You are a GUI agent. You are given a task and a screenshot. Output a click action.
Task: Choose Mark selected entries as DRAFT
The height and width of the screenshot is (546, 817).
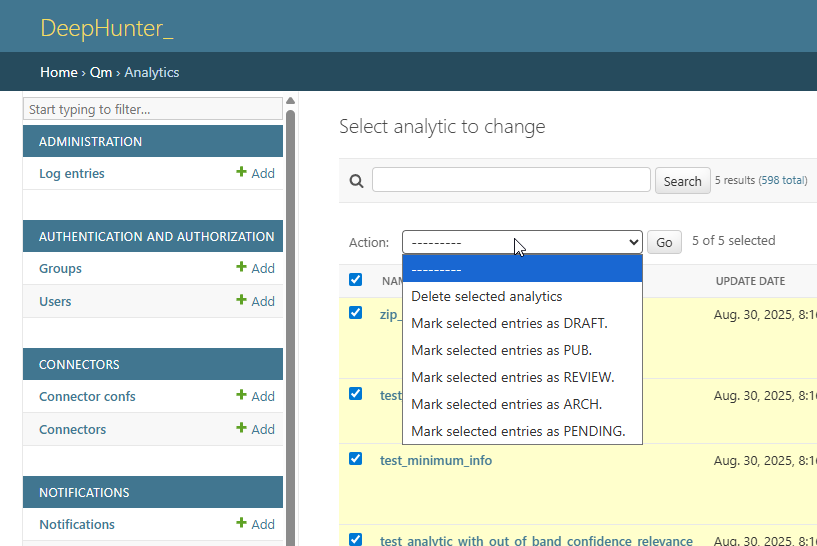pyautogui.click(x=522, y=323)
